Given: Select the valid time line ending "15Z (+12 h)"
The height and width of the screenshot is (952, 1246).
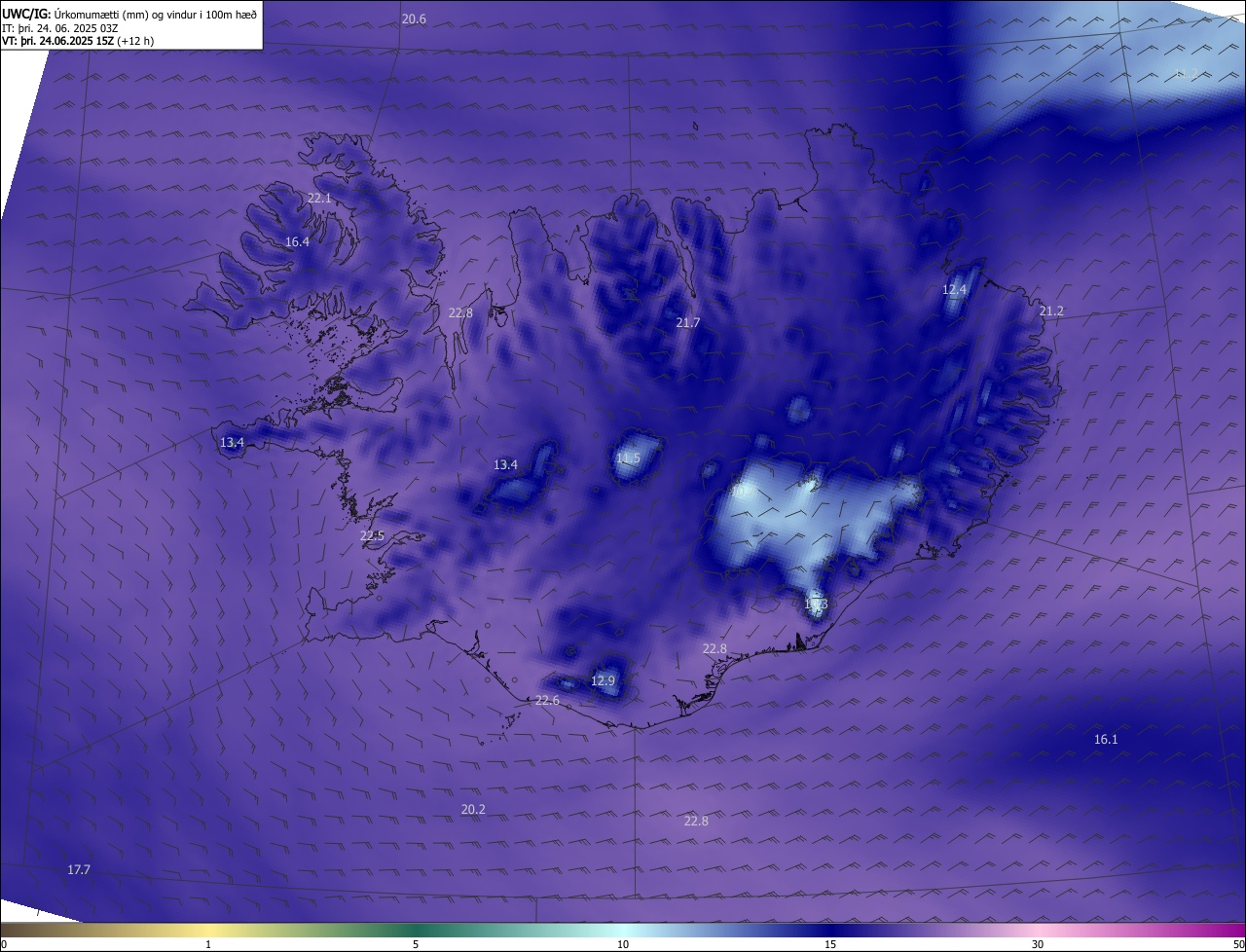Looking at the screenshot, I should coord(78,41).
